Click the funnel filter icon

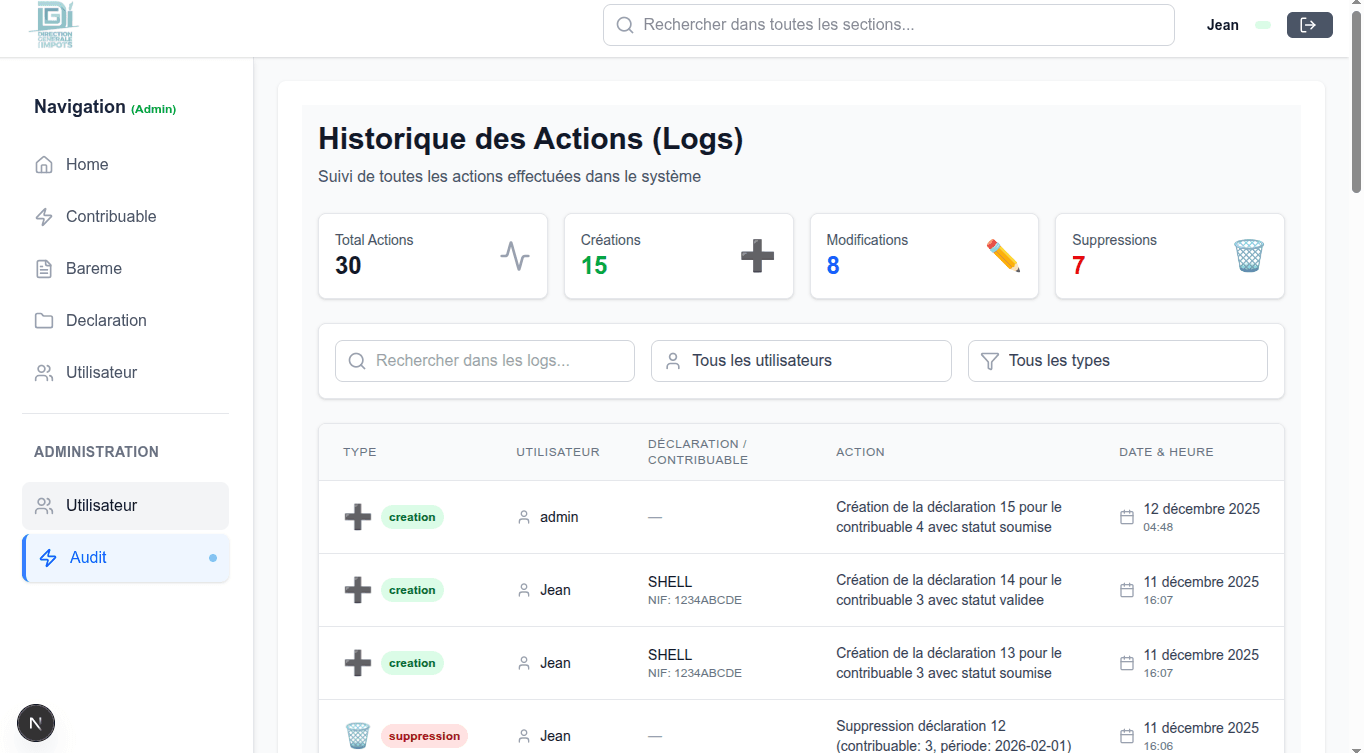(990, 361)
